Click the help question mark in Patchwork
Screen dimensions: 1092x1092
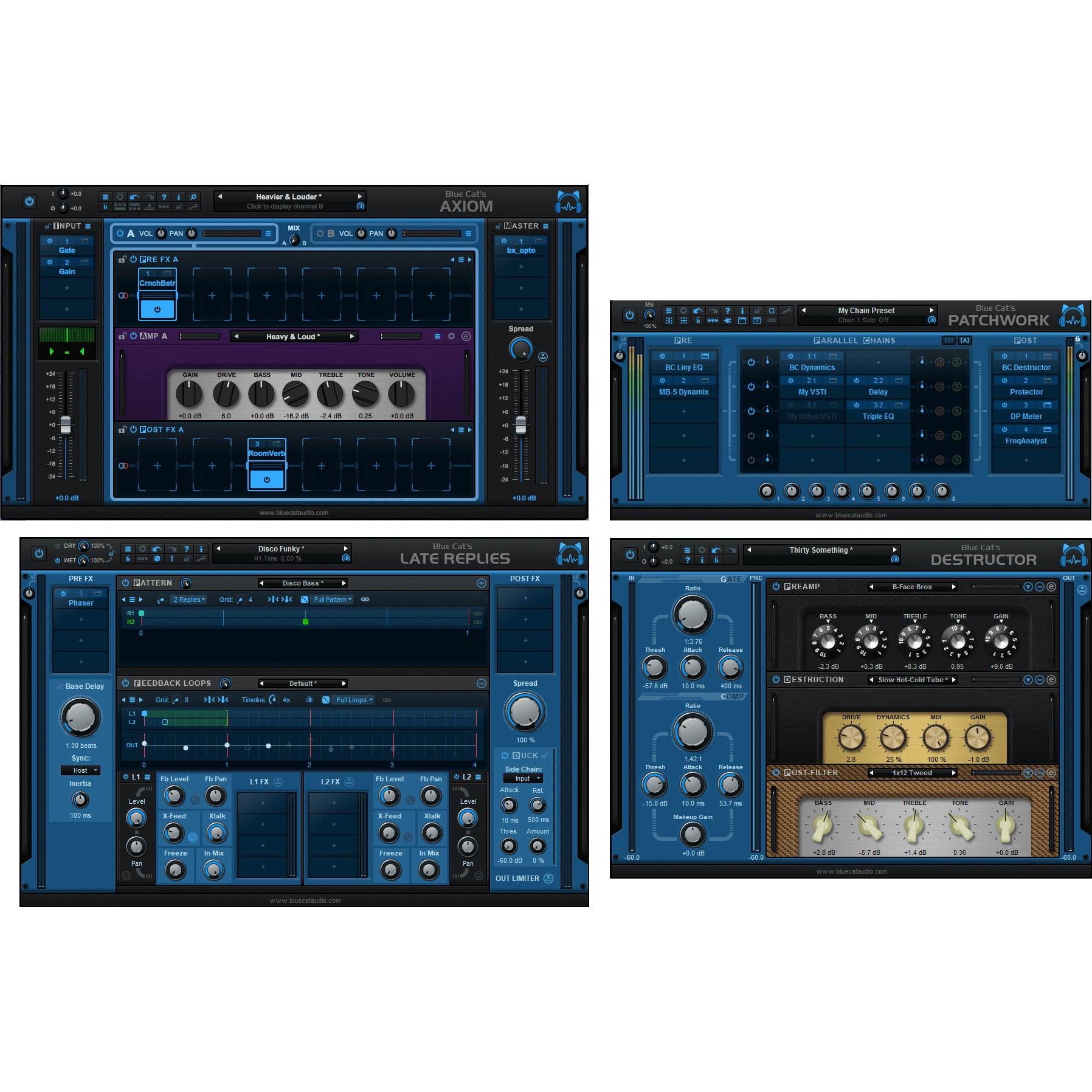coord(727,311)
